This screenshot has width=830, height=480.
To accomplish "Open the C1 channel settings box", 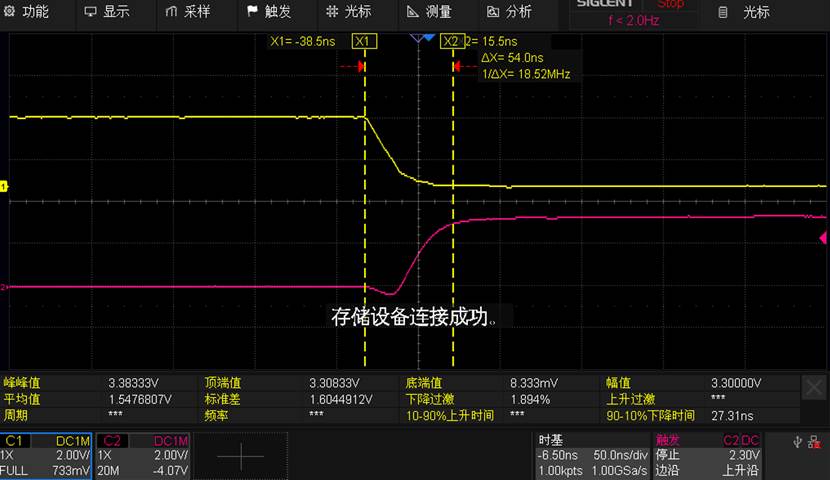I will click(46, 456).
